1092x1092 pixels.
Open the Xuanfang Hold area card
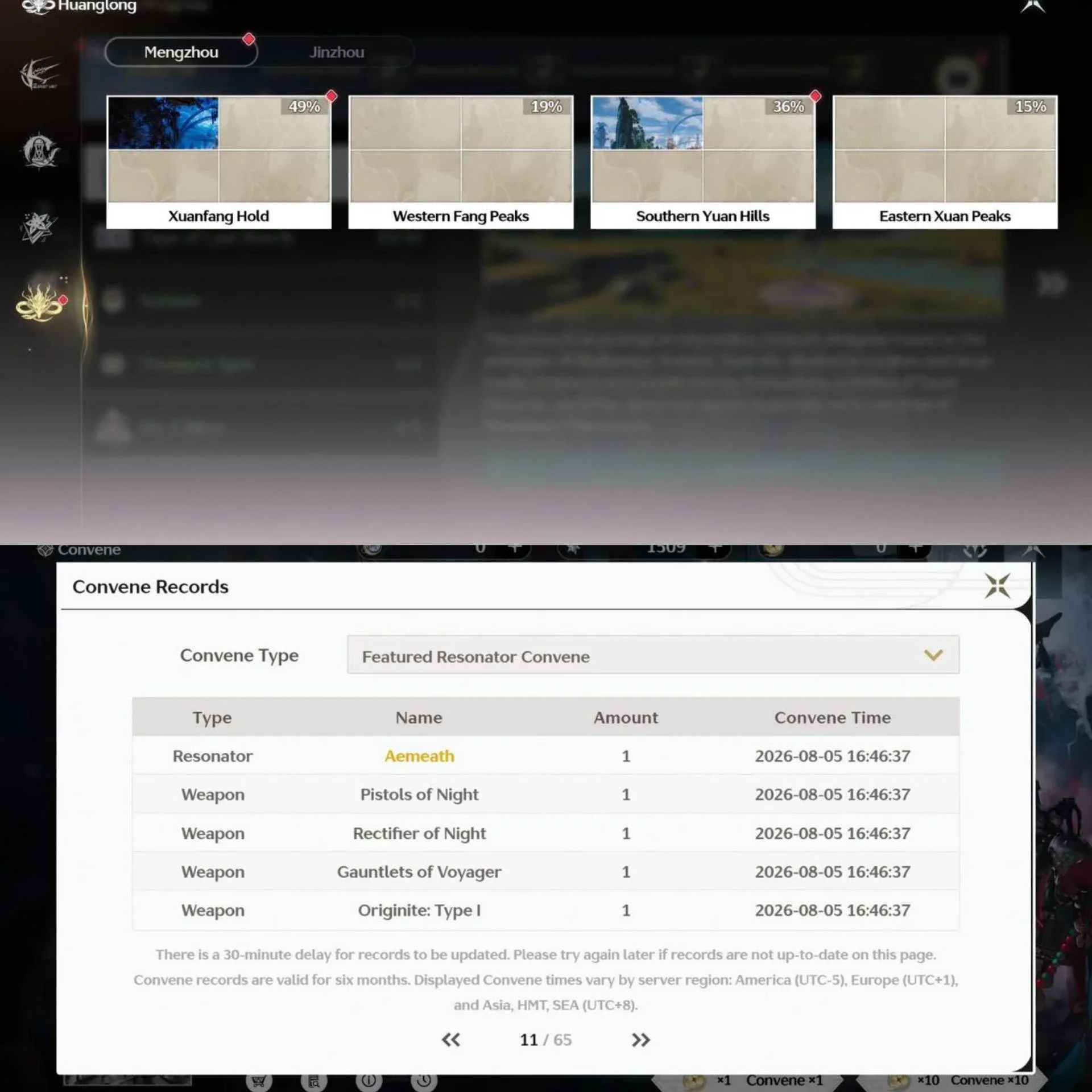[x=219, y=162]
